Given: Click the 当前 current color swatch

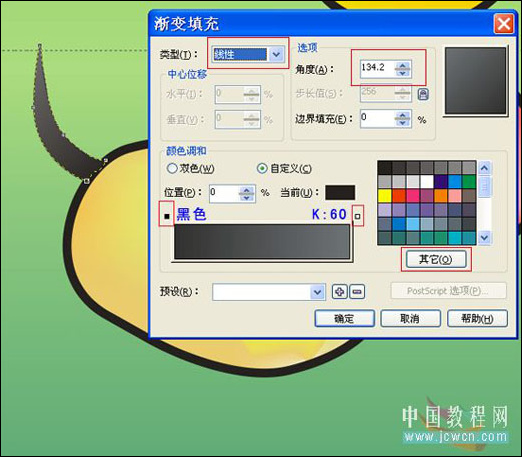Looking at the screenshot, I should point(340,193).
